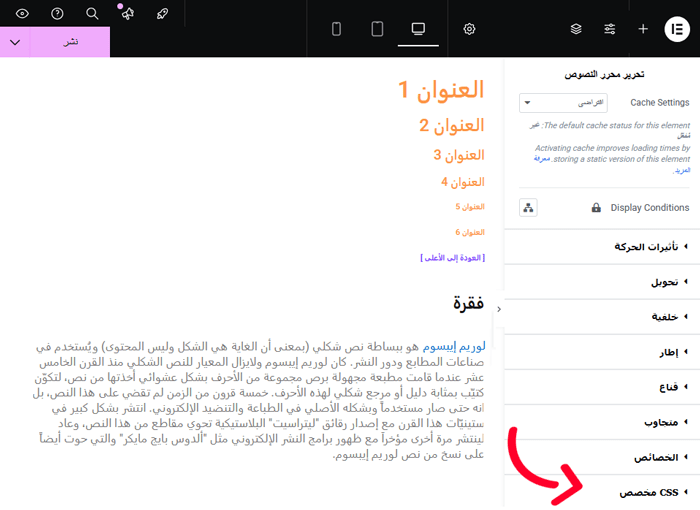Click the العودة إلى الأعلى link
The width and height of the screenshot is (700, 510).
coord(452,258)
